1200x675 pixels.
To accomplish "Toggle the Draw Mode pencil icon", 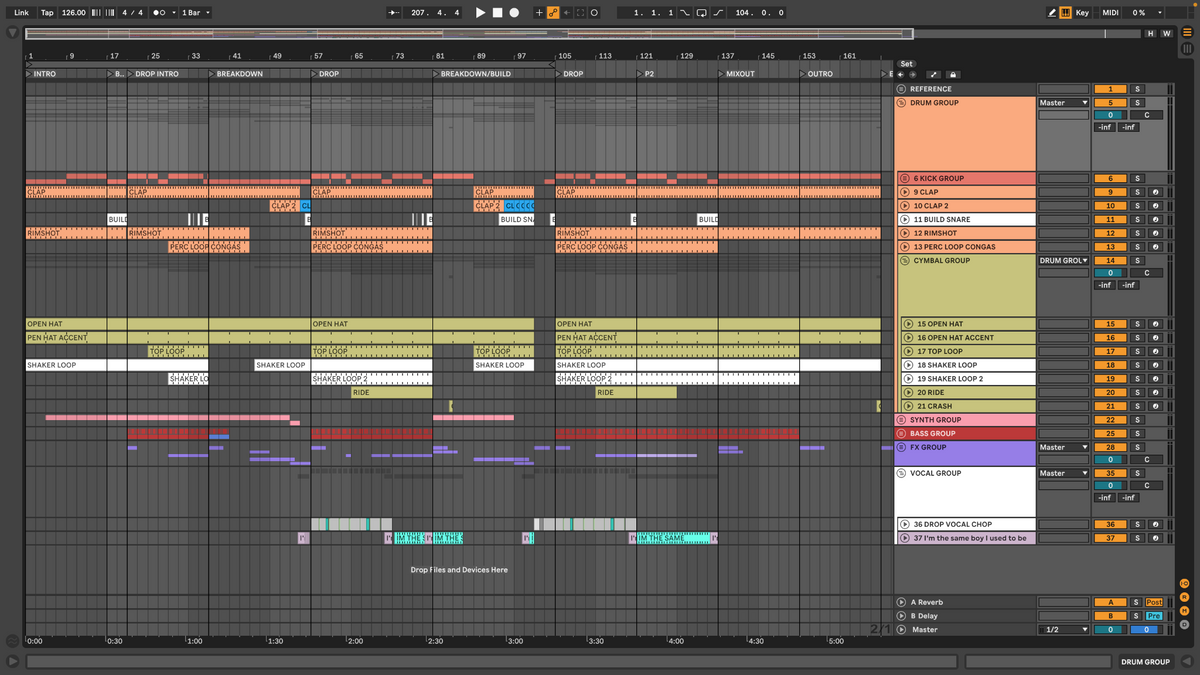I will click(1052, 13).
